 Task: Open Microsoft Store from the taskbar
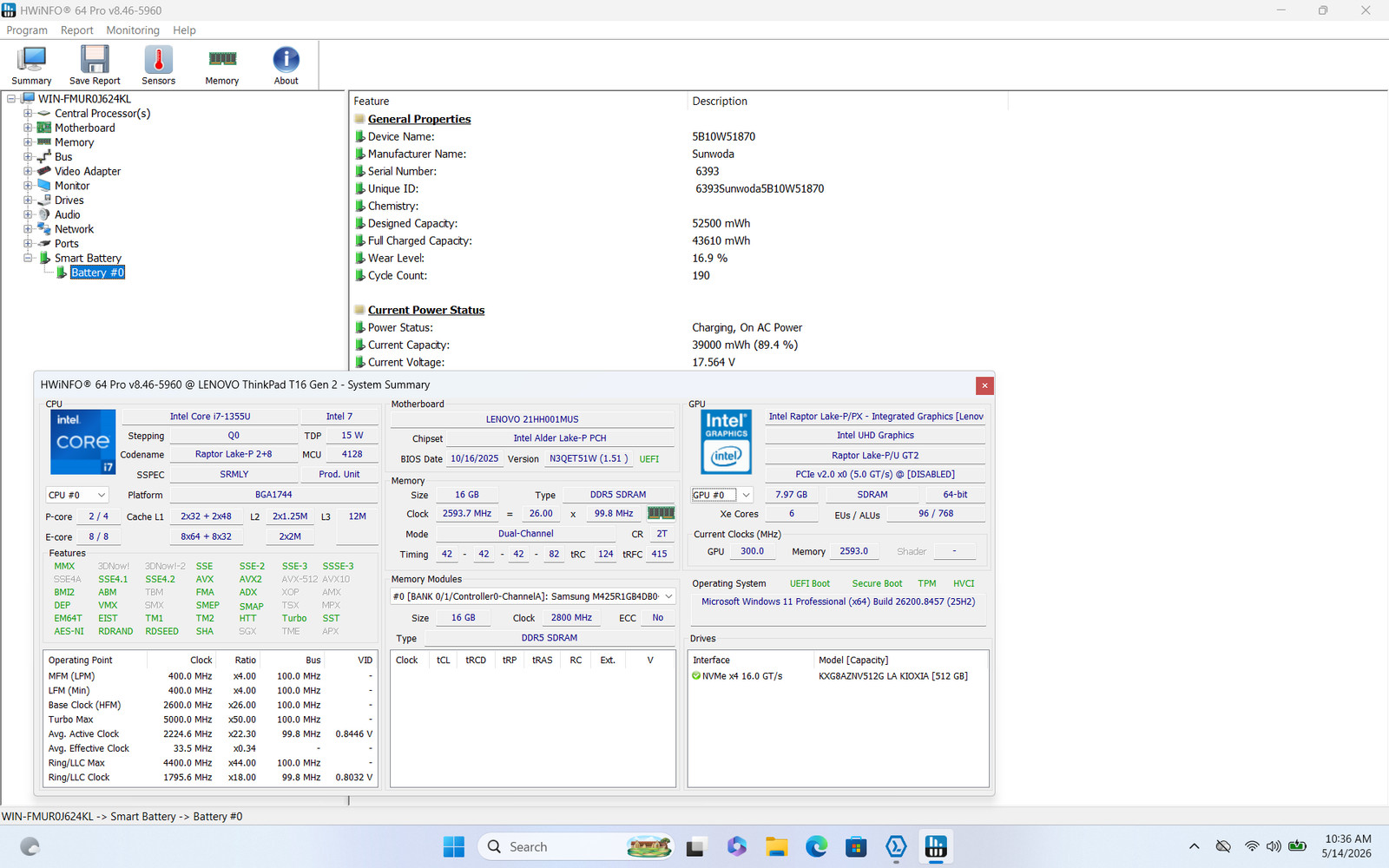coord(856,846)
